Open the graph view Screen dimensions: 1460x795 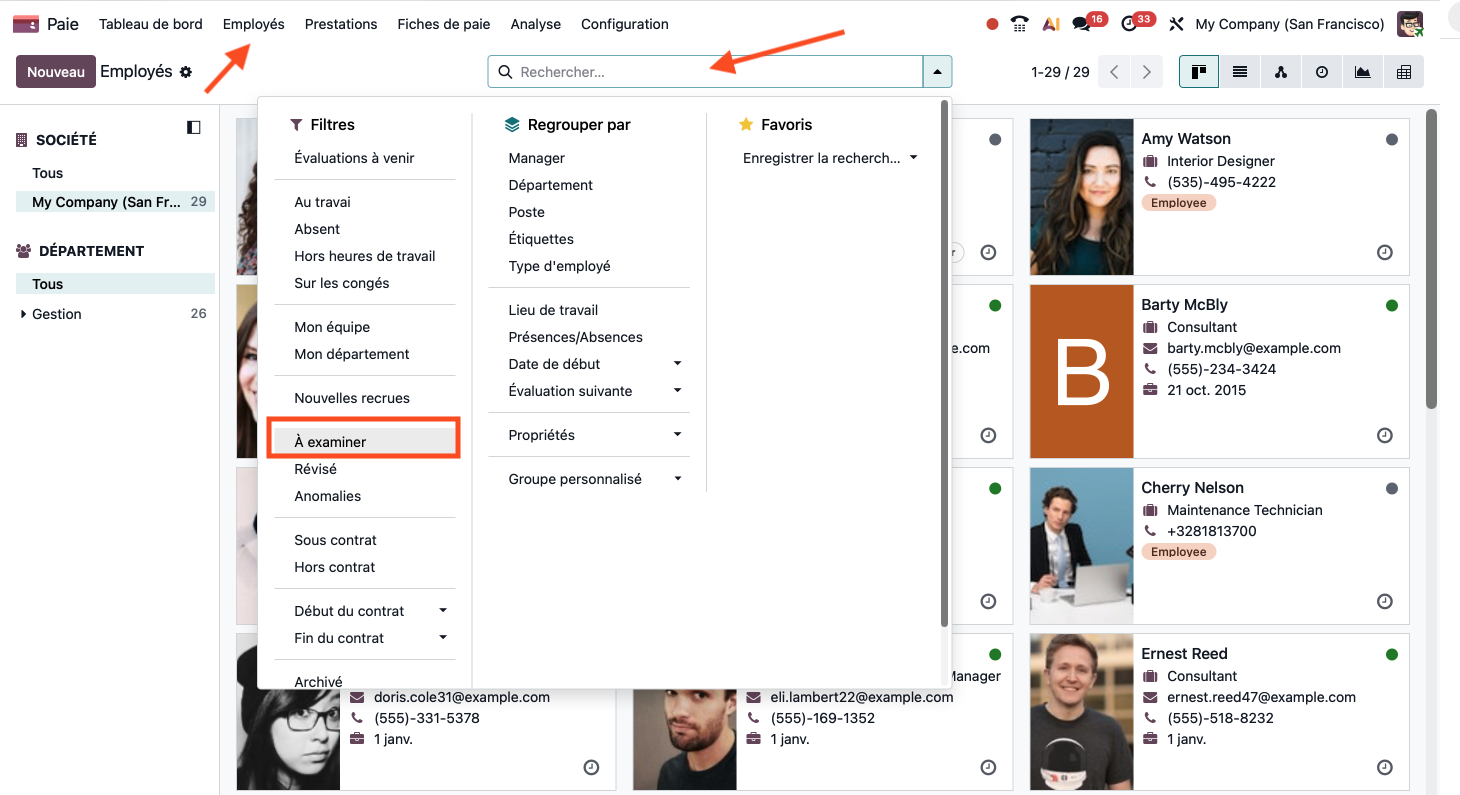1362,72
